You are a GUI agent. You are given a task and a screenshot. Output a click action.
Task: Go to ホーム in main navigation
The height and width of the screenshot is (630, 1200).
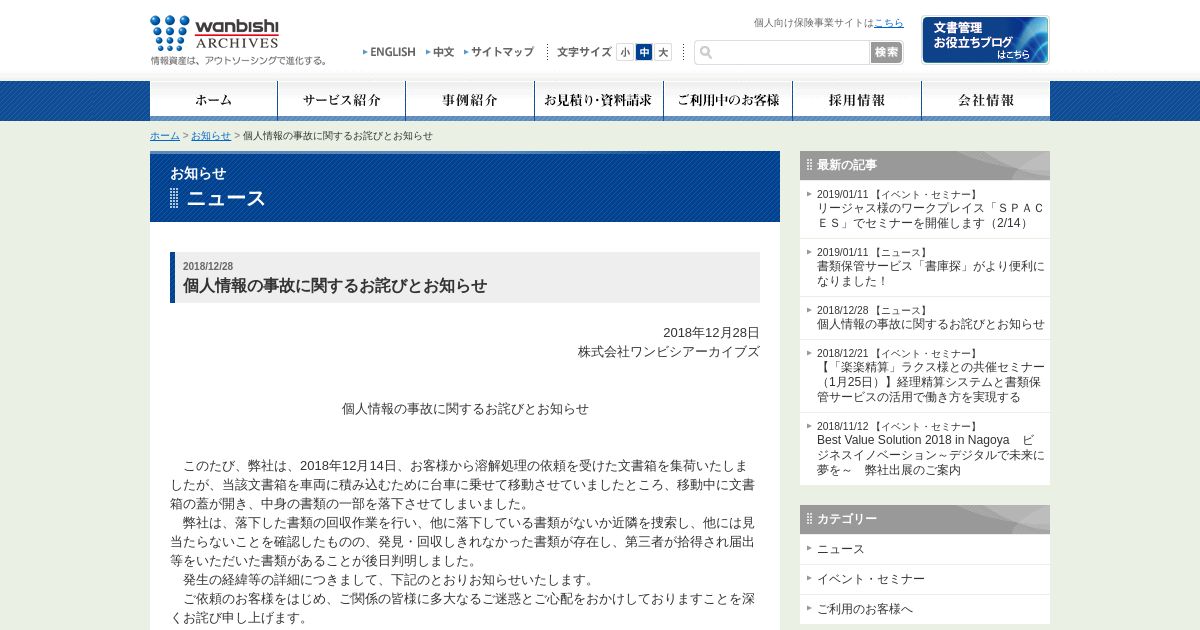pos(214,101)
